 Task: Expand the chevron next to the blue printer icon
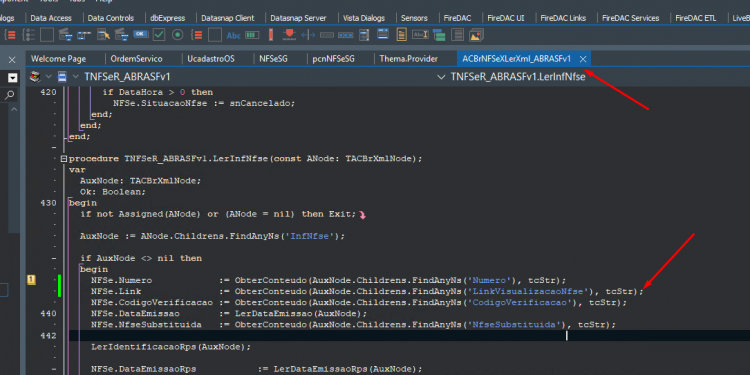(x=75, y=76)
